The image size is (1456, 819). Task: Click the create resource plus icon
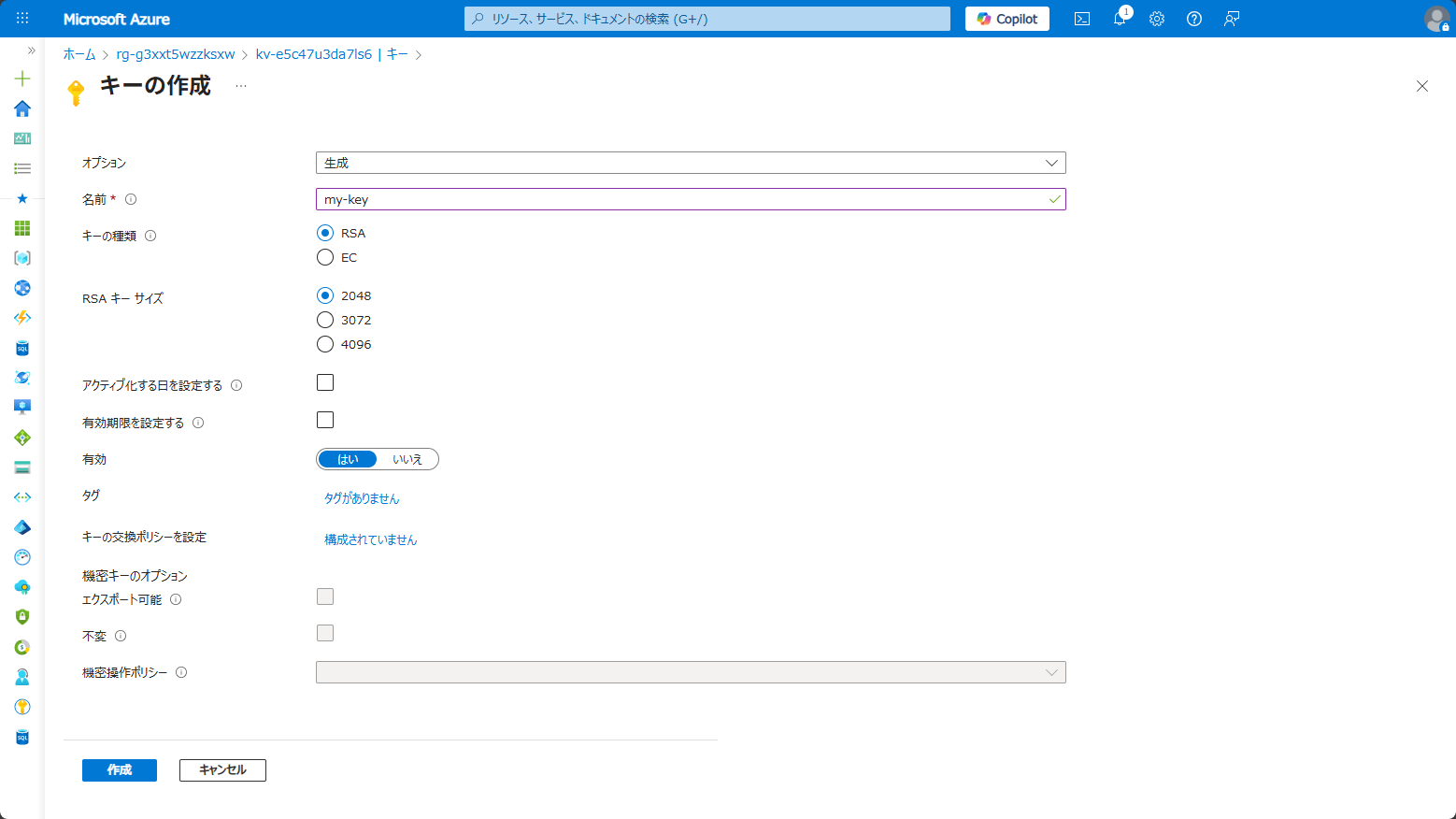(22, 79)
